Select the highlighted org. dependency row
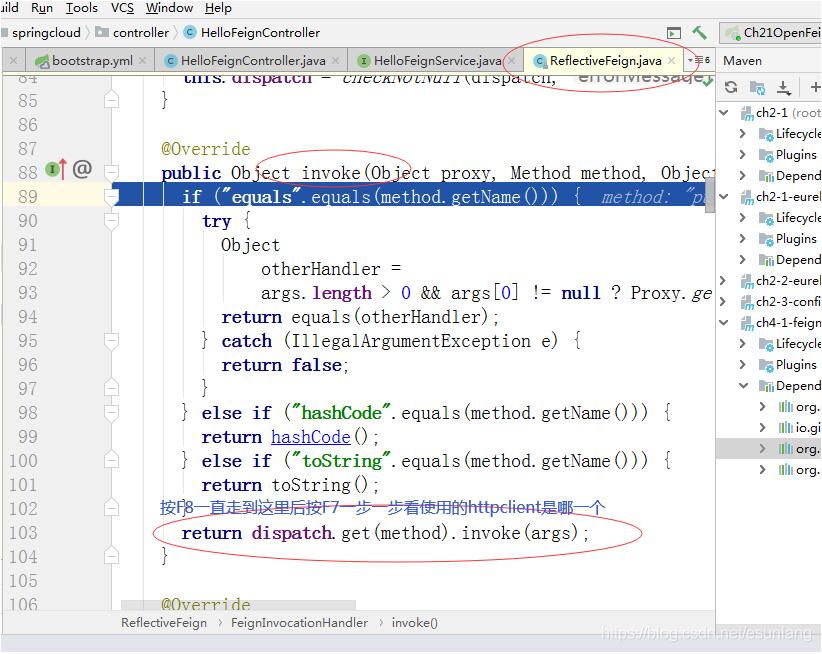The width and height of the screenshot is (822, 654). tap(769, 449)
